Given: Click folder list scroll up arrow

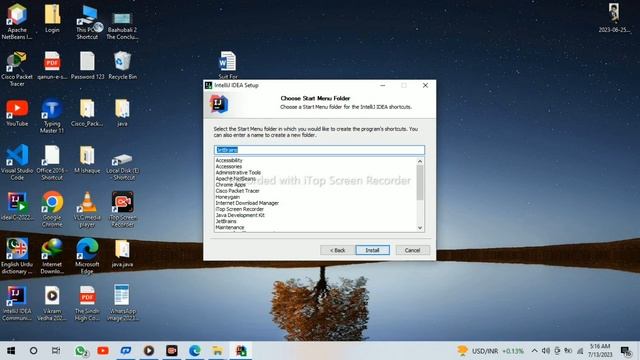Looking at the screenshot, I should (x=420, y=162).
